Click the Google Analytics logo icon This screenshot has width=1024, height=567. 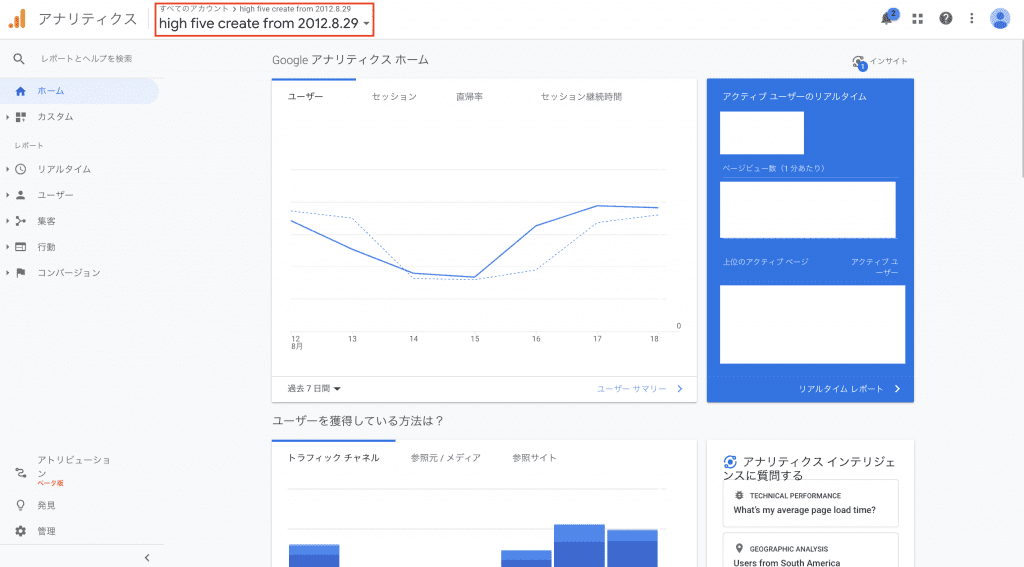17,19
